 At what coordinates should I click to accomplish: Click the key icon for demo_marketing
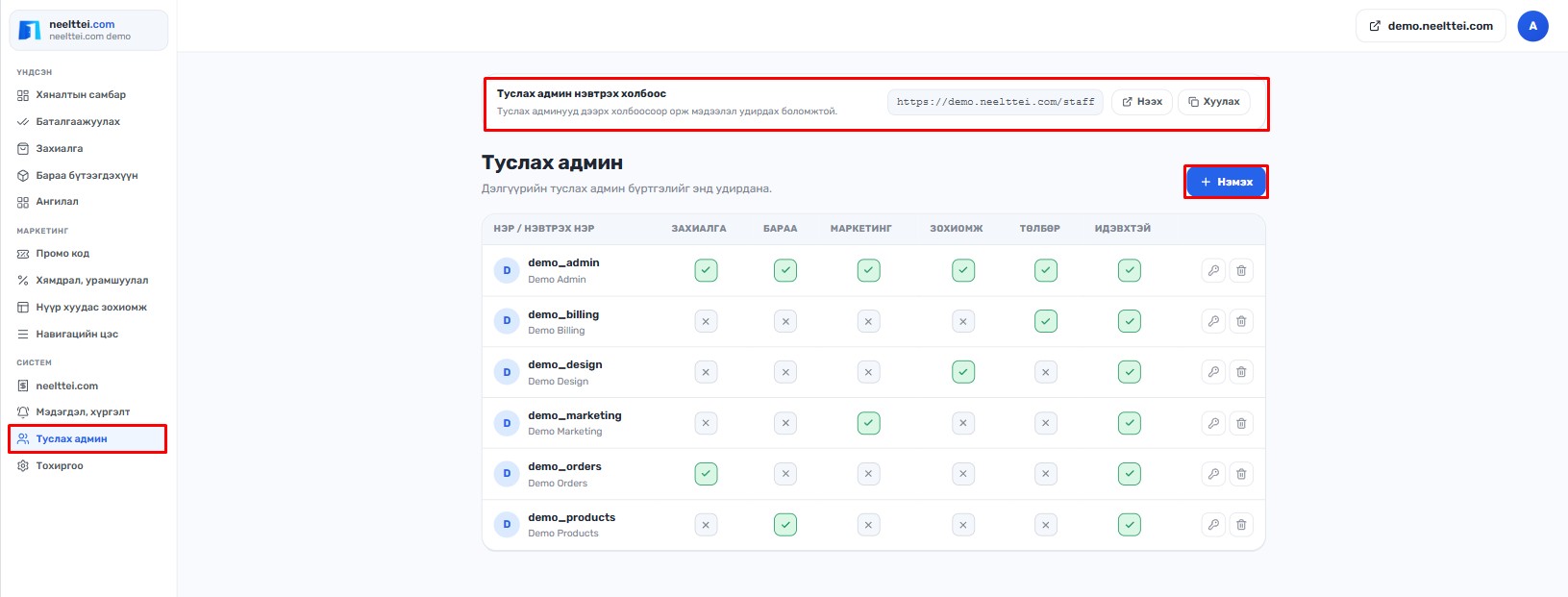click(x=1213, y=423)
